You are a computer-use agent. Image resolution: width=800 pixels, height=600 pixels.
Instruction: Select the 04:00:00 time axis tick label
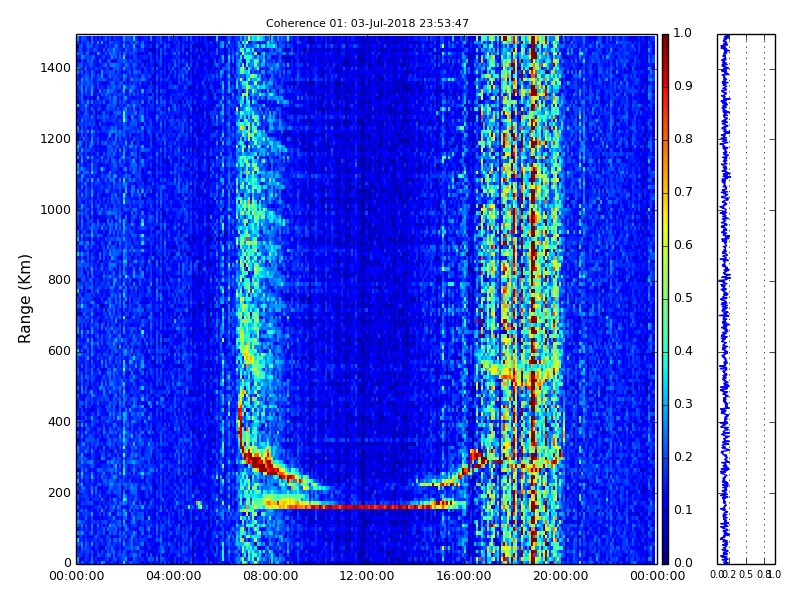(x=173, y=576)
